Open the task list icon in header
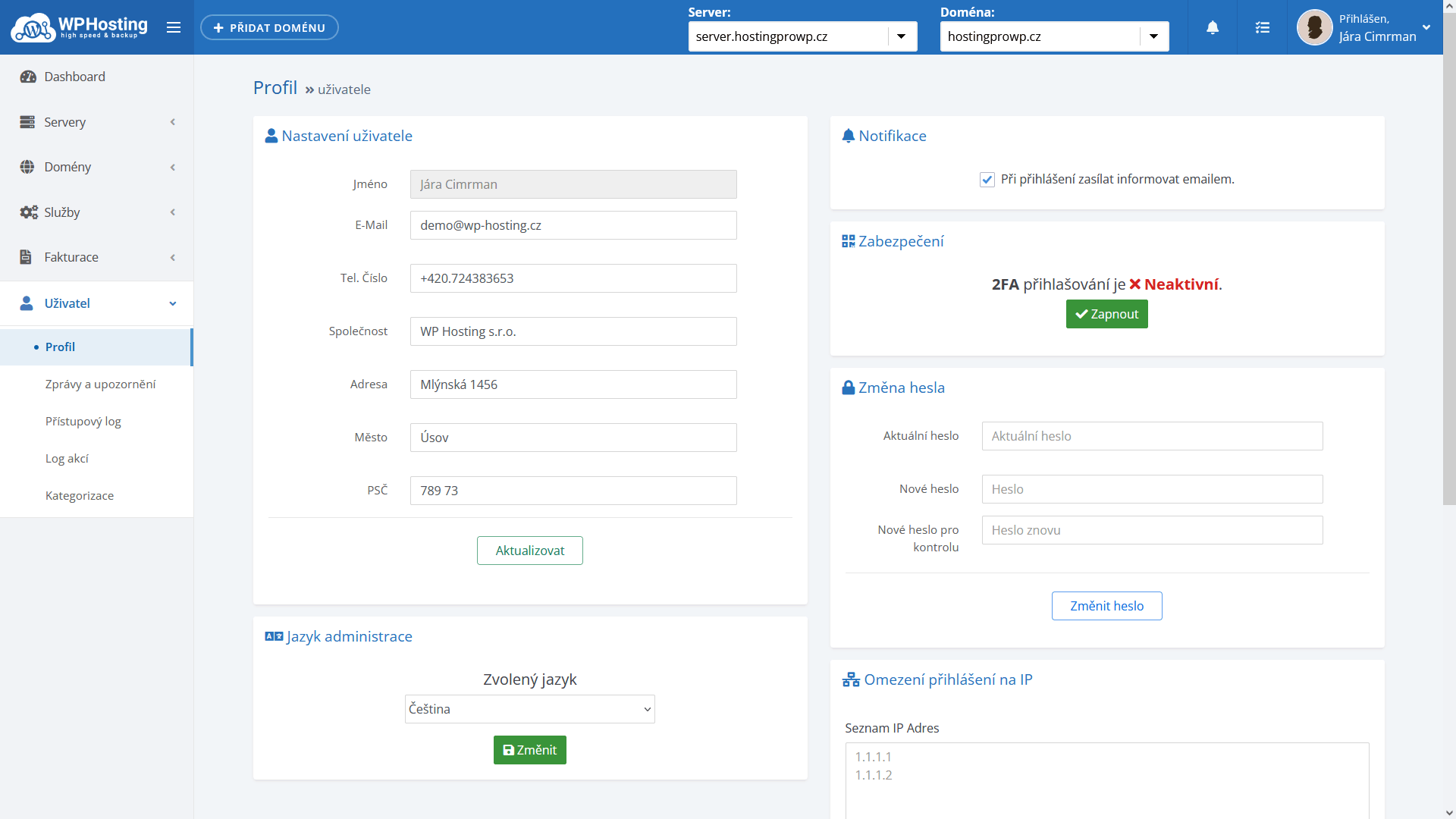This screenshot has width=1456, height=819. tap(1262, 27)
